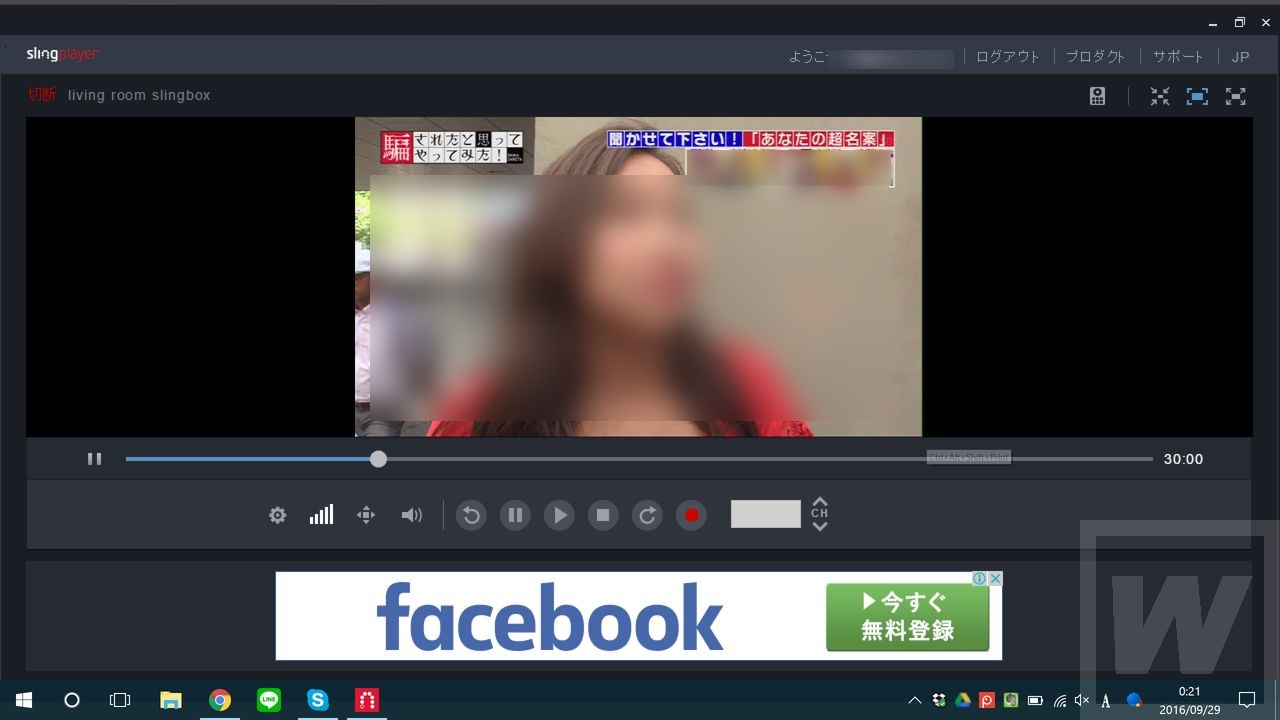Viewport: 1280px width, 720px height.
Task: Click the channel number input box
Action: [766, 514]
